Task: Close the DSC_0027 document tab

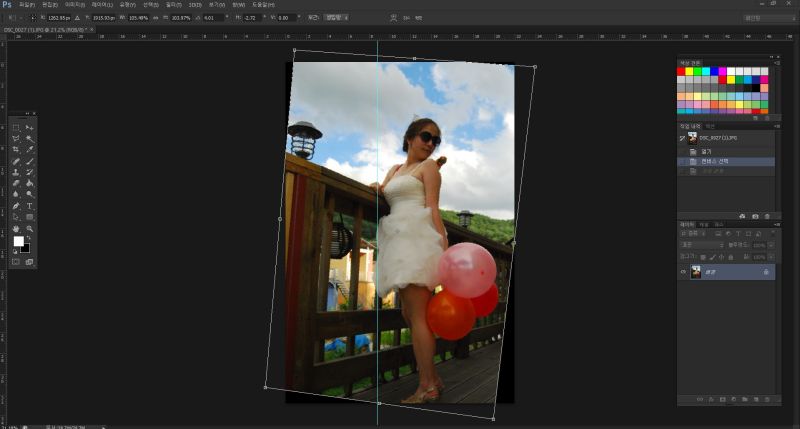Action: (92, 30)
